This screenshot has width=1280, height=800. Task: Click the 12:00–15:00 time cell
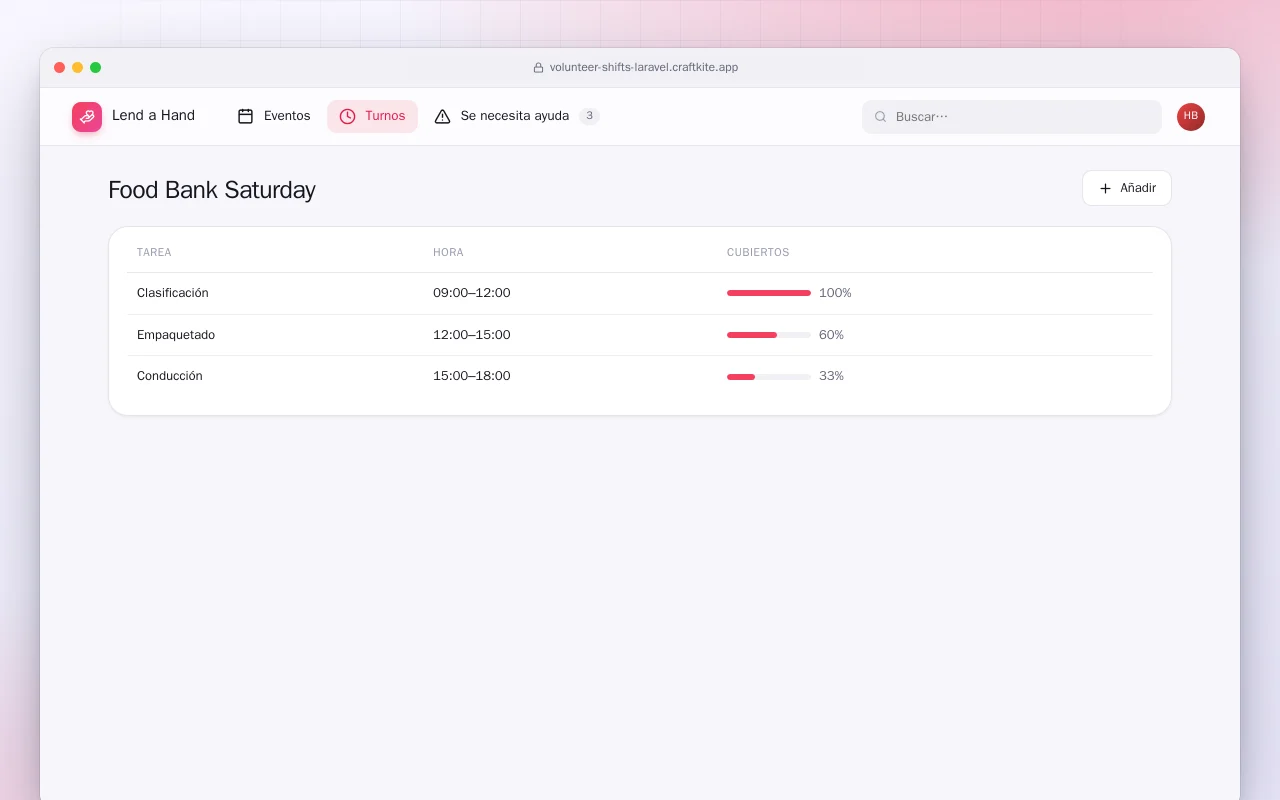(x=472, y=335)
